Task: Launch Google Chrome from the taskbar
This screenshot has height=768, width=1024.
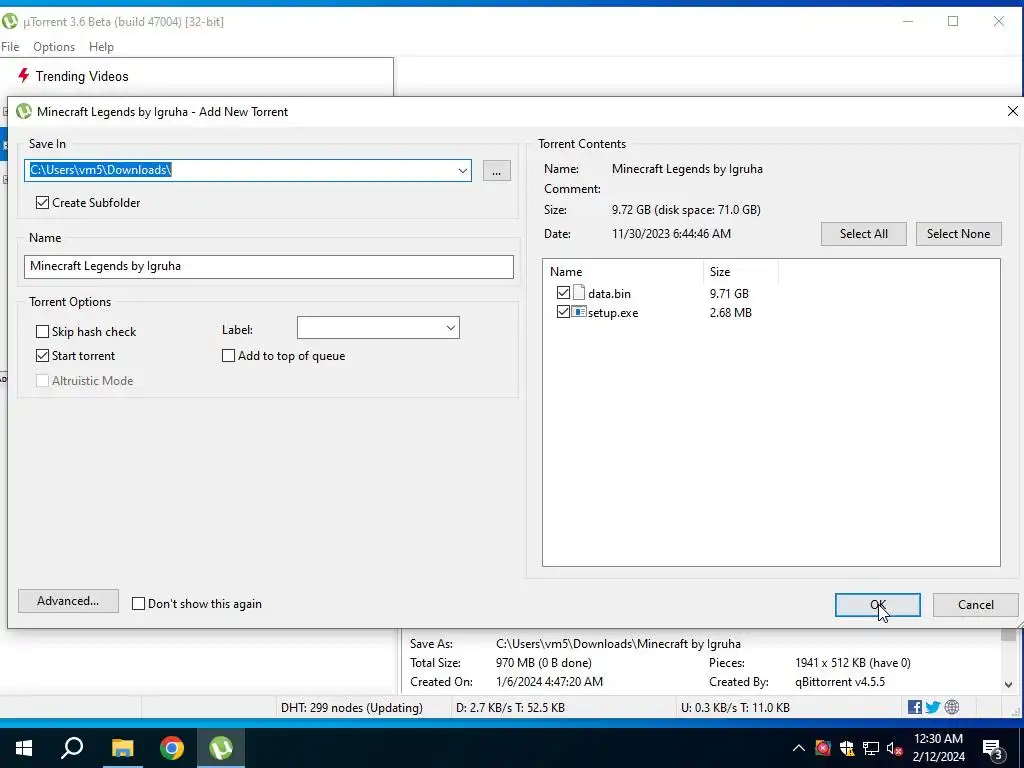Action: (172, 748)
